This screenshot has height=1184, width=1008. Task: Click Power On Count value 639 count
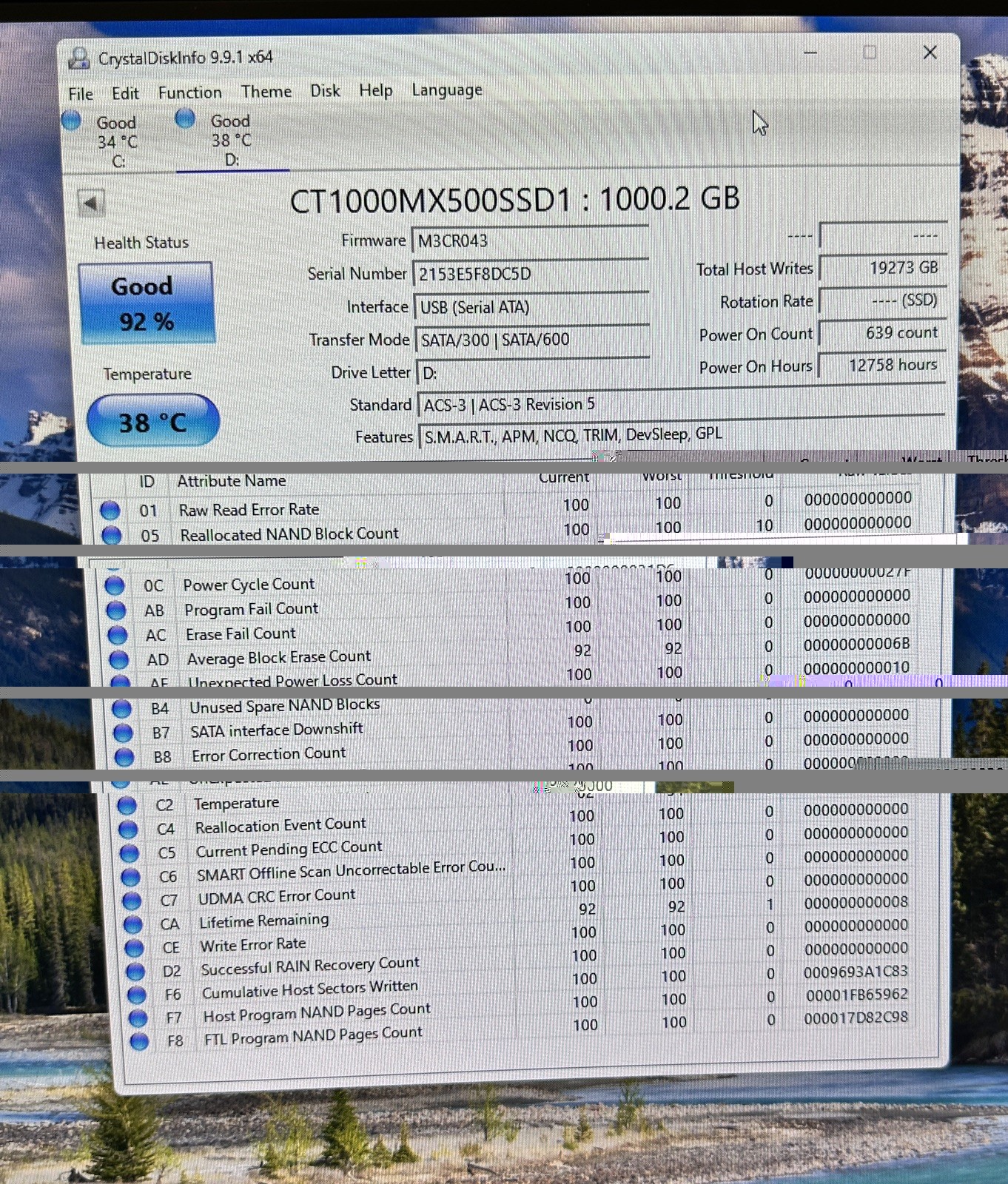point(882,333)
